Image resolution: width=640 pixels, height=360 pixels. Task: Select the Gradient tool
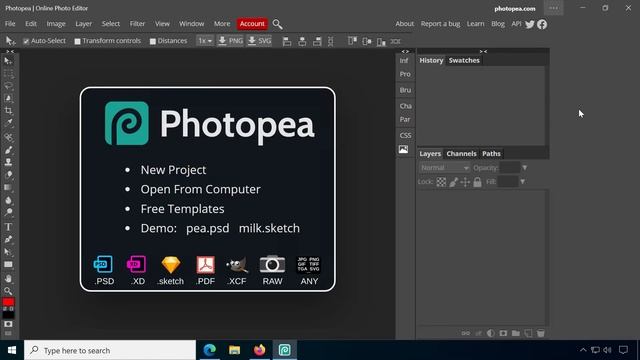[8, 187]
